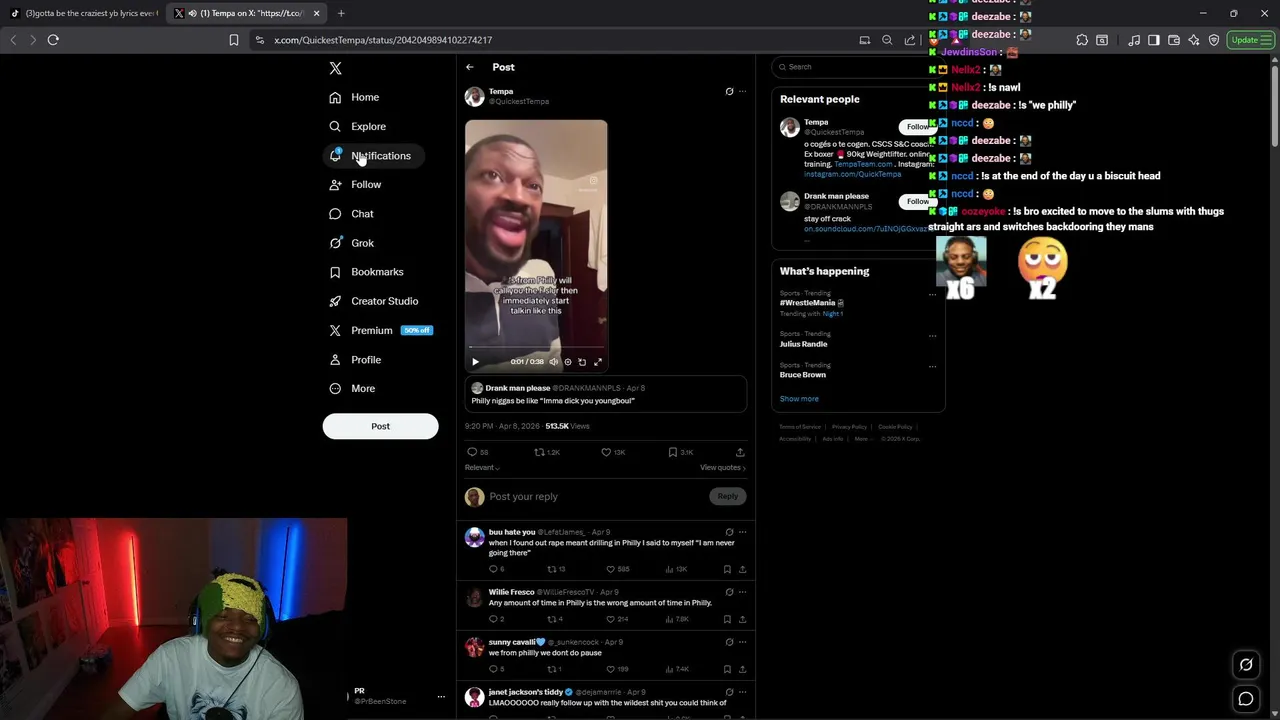This screenshot has height=720, width=1280.
Task: Open Bookmarks in the sidebar
Action: point(367,272)
